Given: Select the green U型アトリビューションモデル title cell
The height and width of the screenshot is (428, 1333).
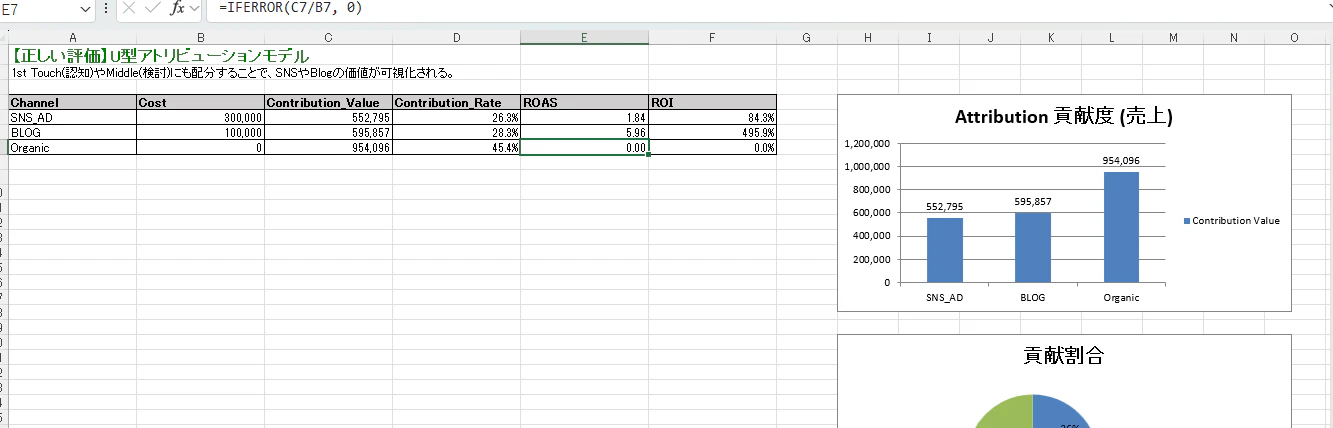Looking at the screenshot, I should point(160,56).
